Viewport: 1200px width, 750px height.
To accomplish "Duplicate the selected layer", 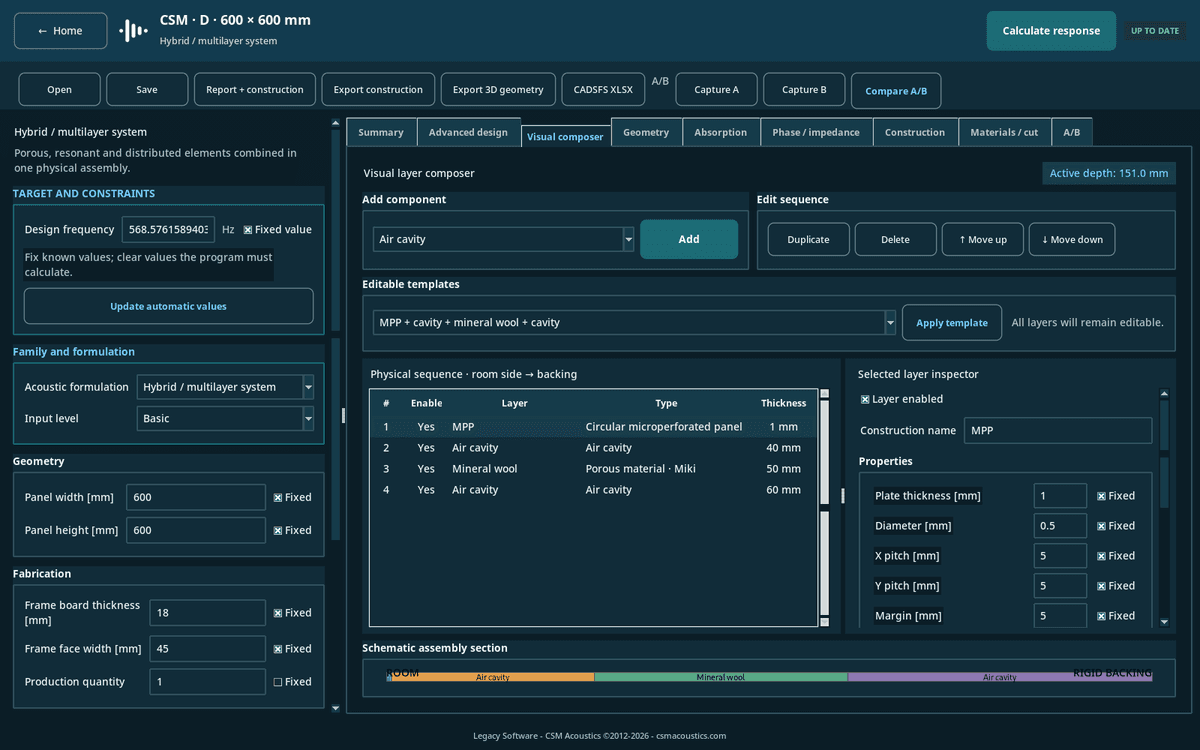I will [809, 239].
